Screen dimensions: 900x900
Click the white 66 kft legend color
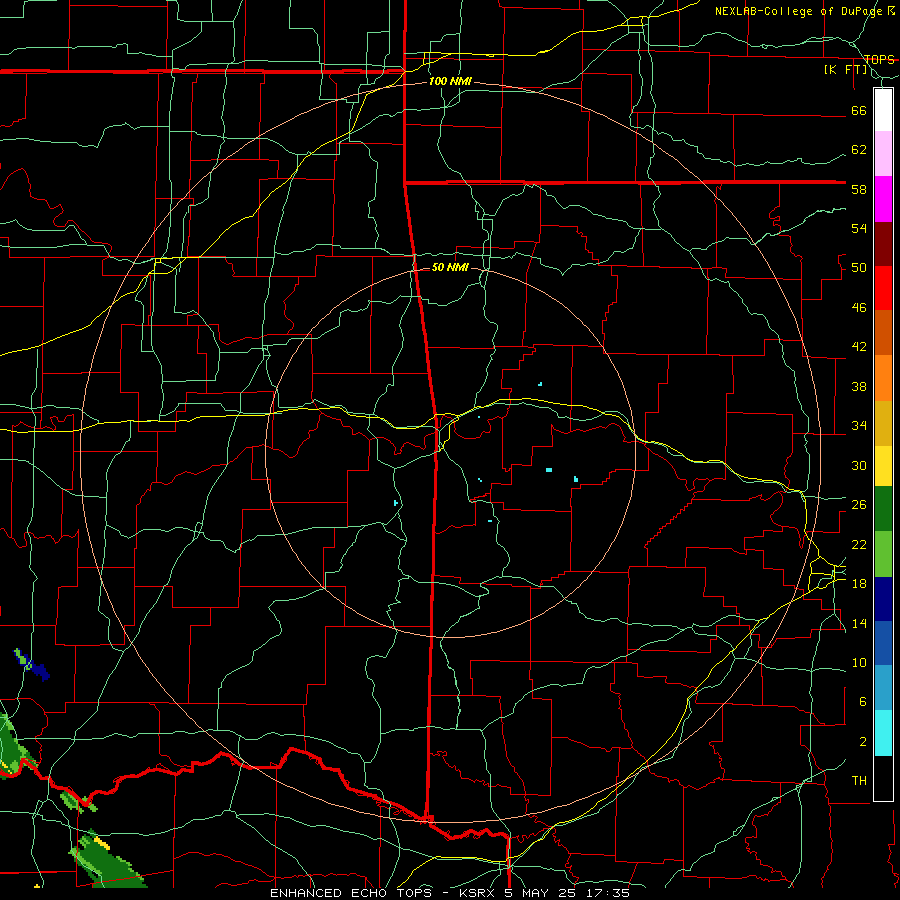click(883, 110)
